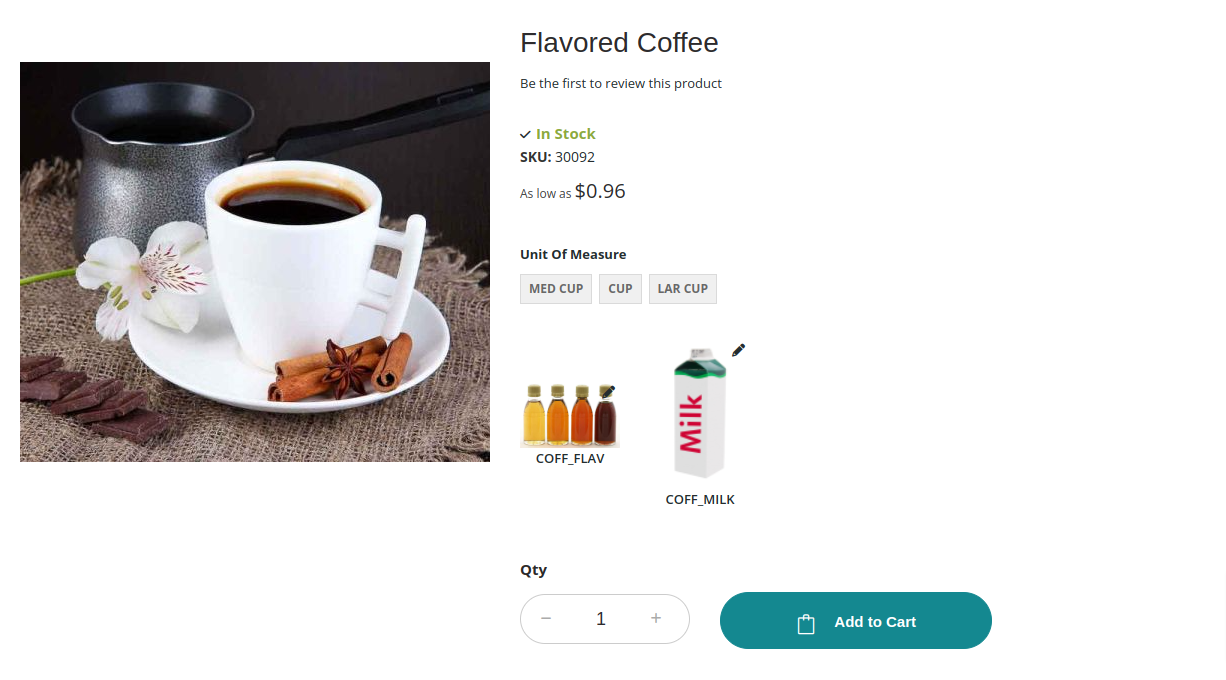This screenshot has width=1226, height=680.
Task: Pick the LAR CUP size option
Action: click(x=682, y=289)
